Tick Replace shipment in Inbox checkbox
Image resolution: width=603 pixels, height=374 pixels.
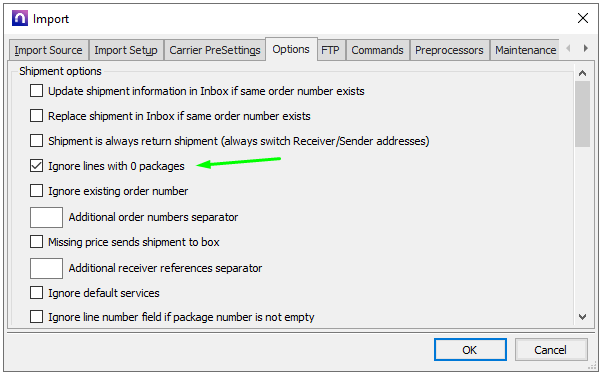(37, 116)
